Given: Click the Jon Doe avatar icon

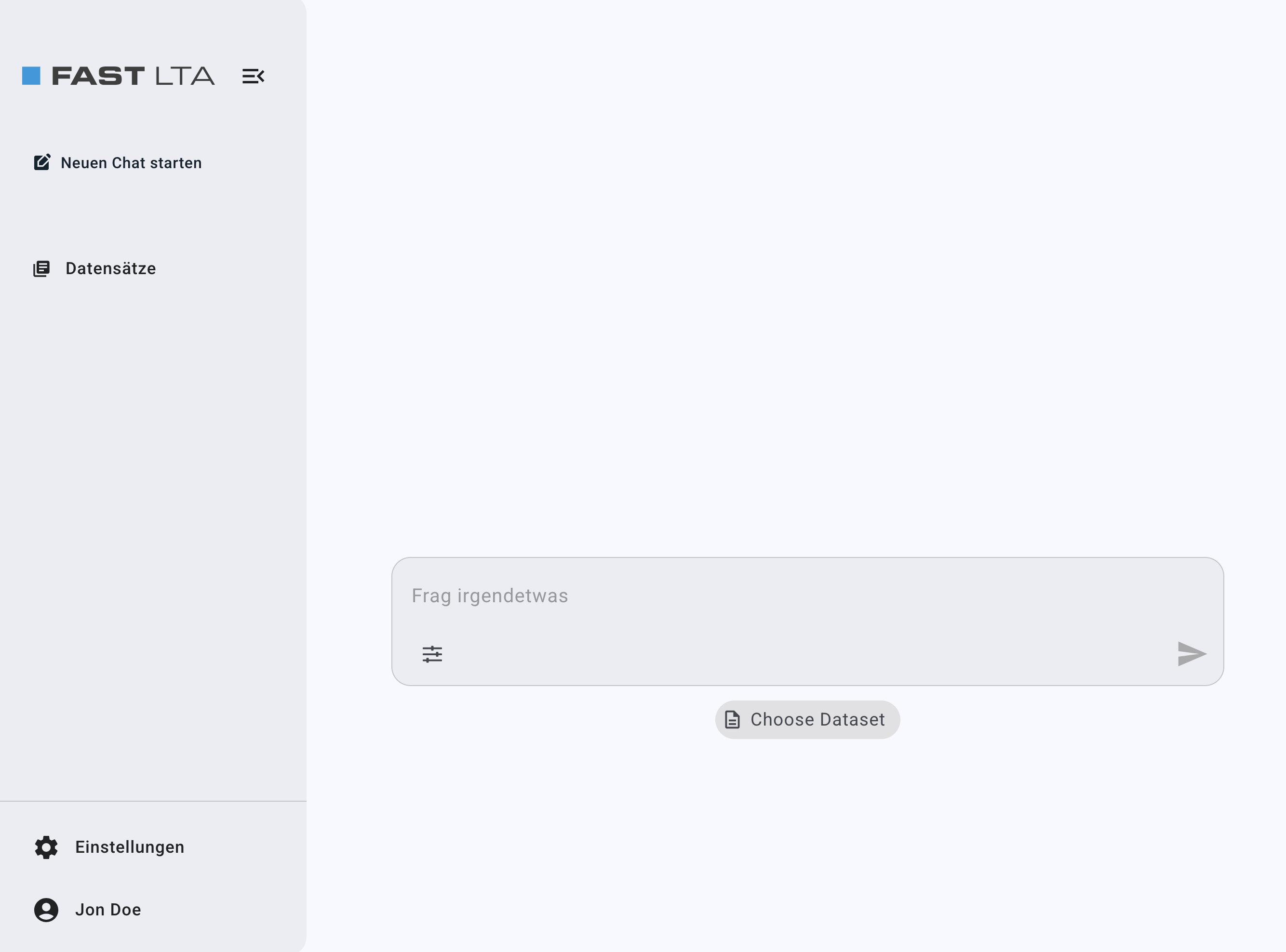Looking at the screenshot, I should click(46, 910).
